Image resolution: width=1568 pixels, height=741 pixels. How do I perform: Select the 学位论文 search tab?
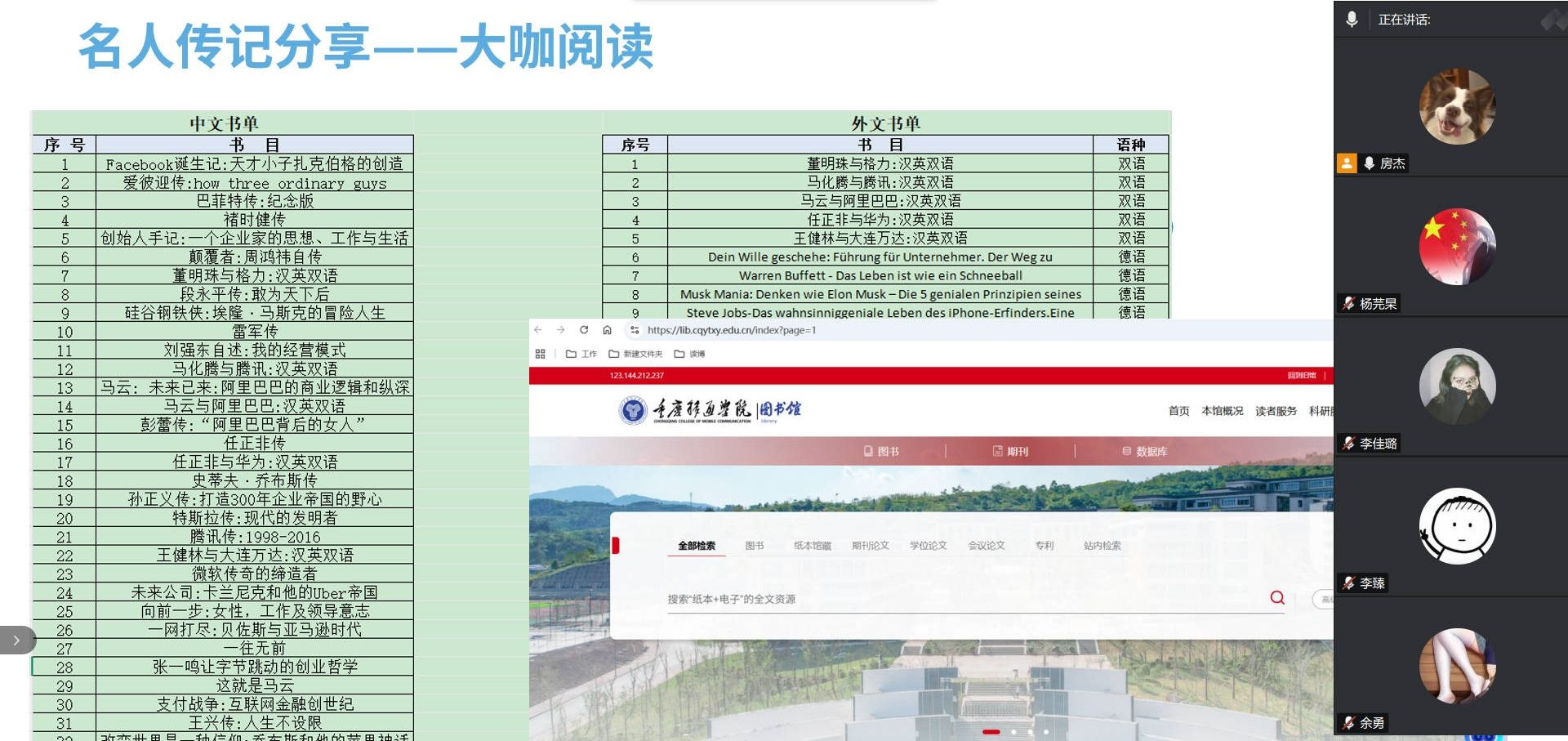(928, 546)
